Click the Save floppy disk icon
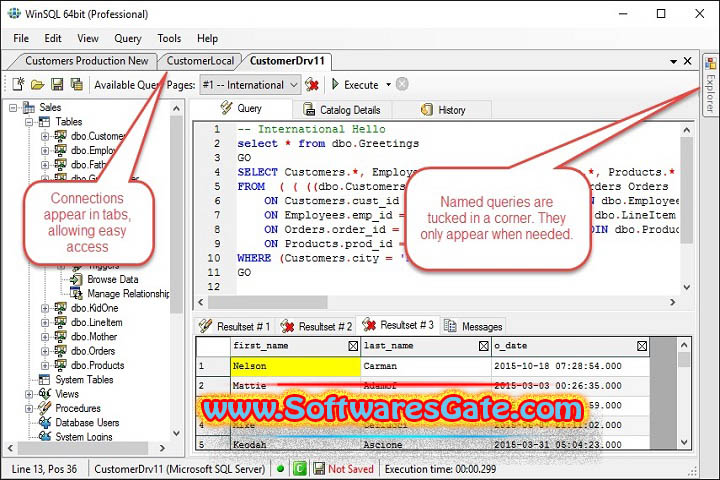The width and height of the screenshot is (720, 480). [x=57, y=84]
